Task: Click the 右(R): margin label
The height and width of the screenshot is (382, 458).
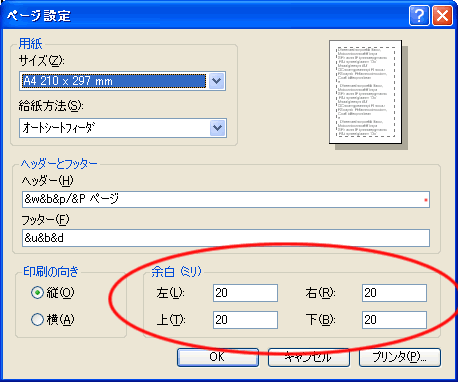Action: (x=320, y=293)
